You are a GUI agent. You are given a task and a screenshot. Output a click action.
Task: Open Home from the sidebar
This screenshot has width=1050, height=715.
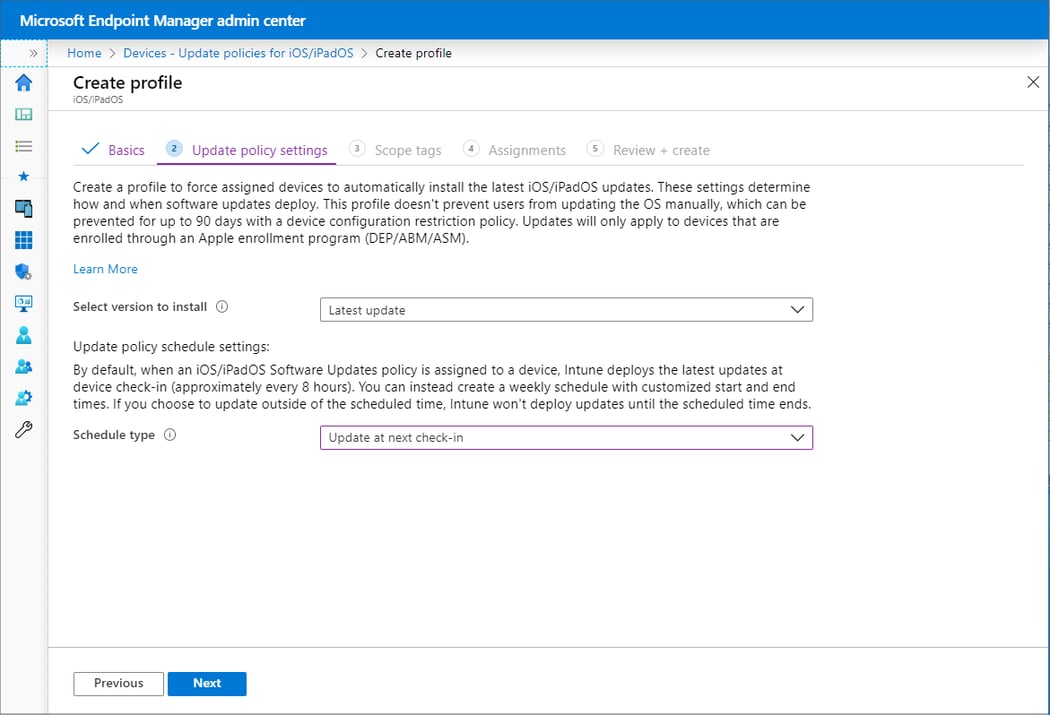(22, 83)
